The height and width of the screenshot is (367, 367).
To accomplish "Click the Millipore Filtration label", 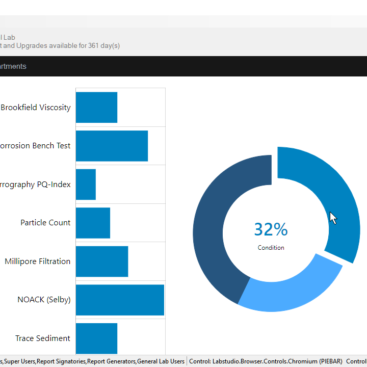I will pos(37,261).
